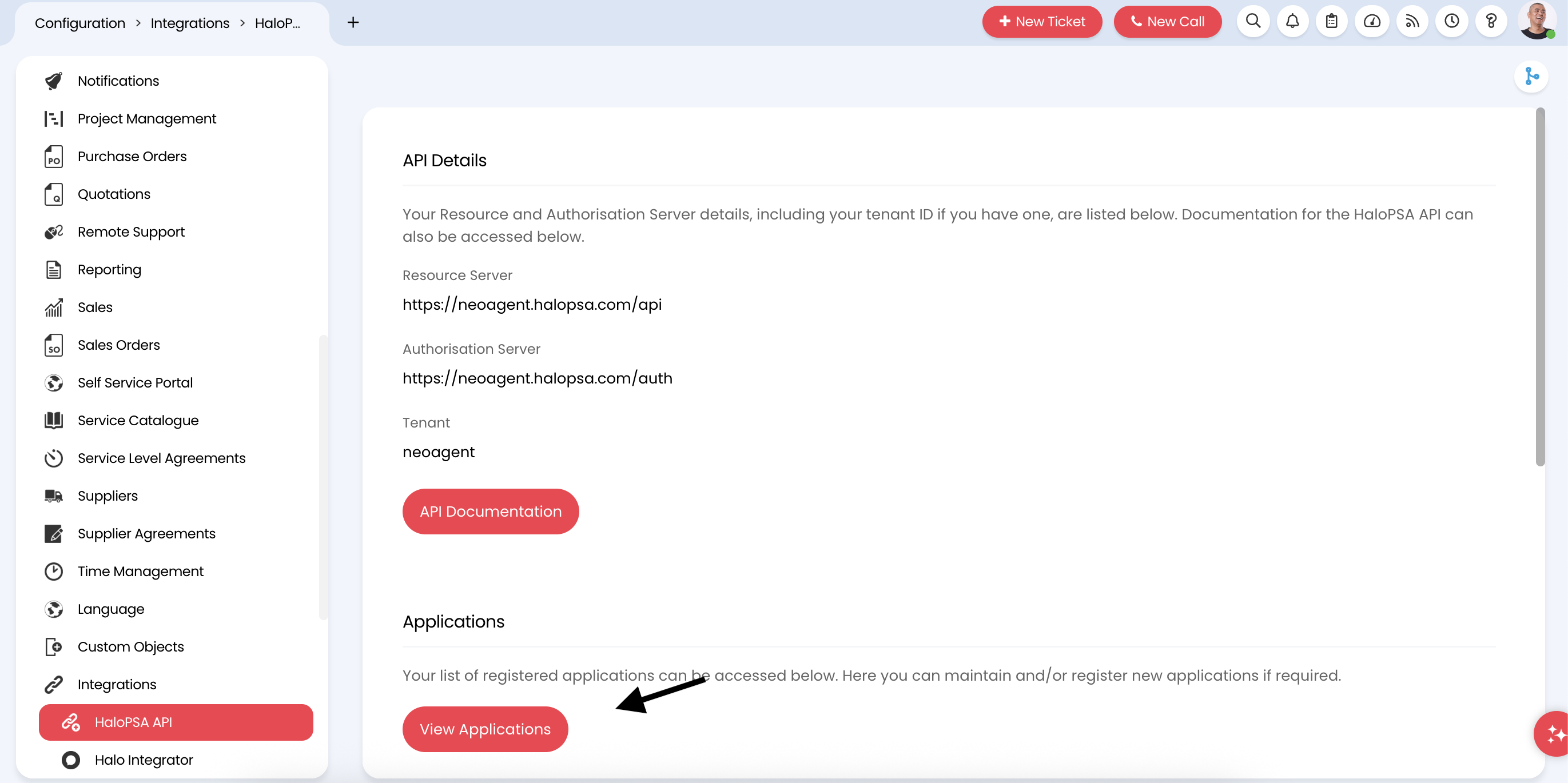Image resolution: width=1568 pixels, height=783 pixels.
Task: Open the search icon in top bar
Action: point(1253,21)
